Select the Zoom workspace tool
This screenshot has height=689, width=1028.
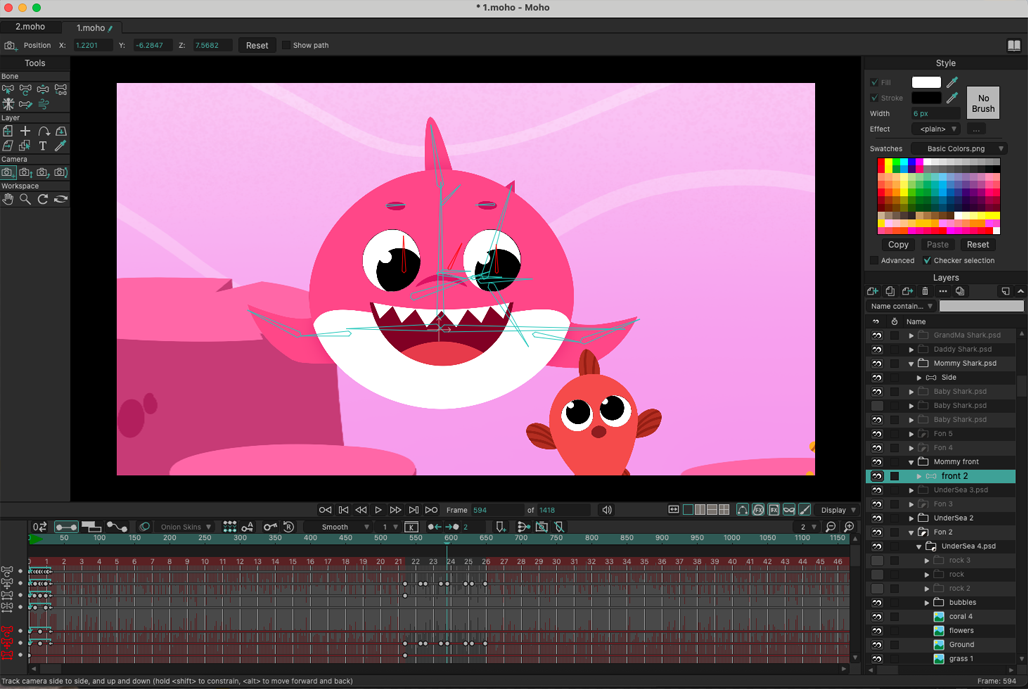tap(24, 198)
